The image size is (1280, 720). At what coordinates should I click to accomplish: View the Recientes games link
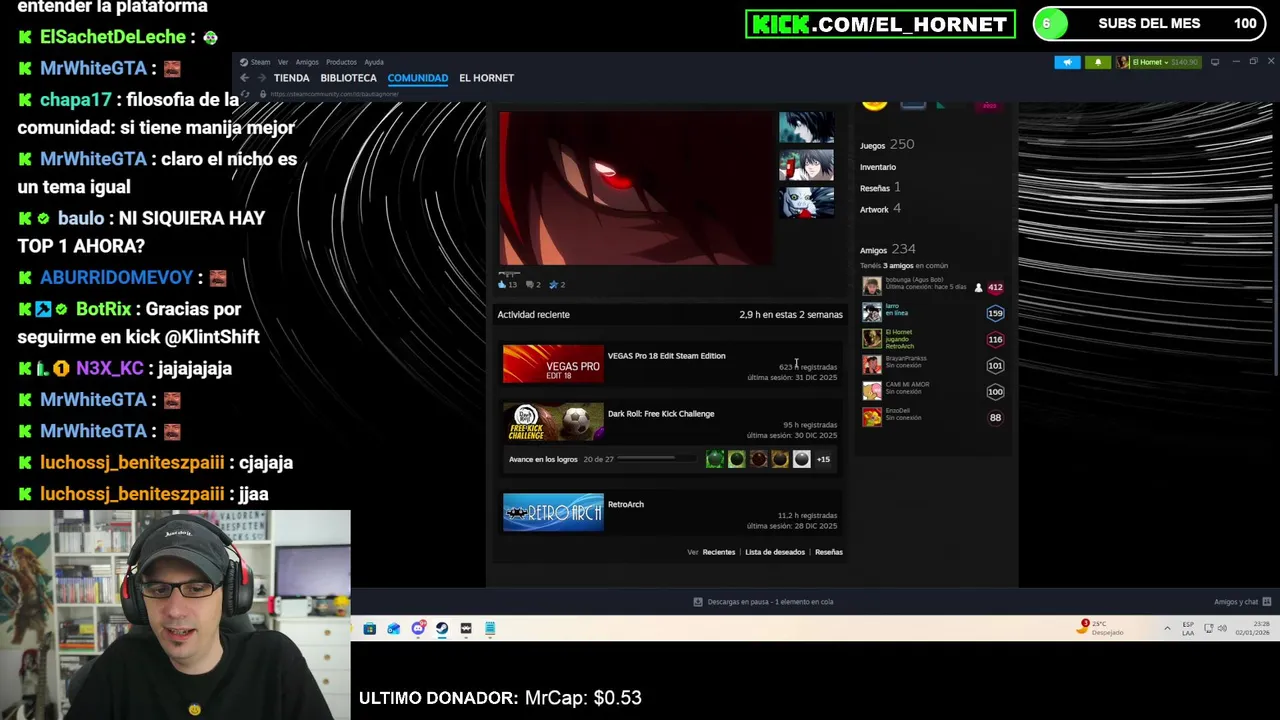pos(718,552)
